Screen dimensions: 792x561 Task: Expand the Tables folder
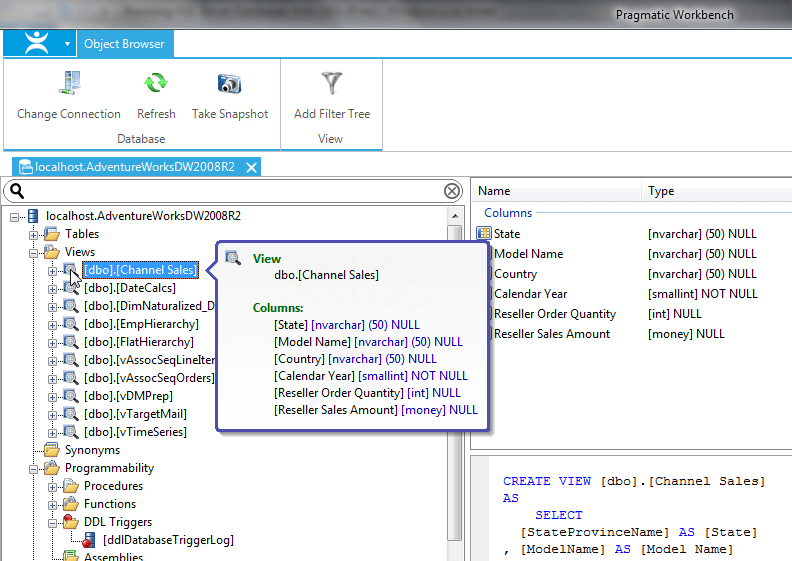[33, 235]
